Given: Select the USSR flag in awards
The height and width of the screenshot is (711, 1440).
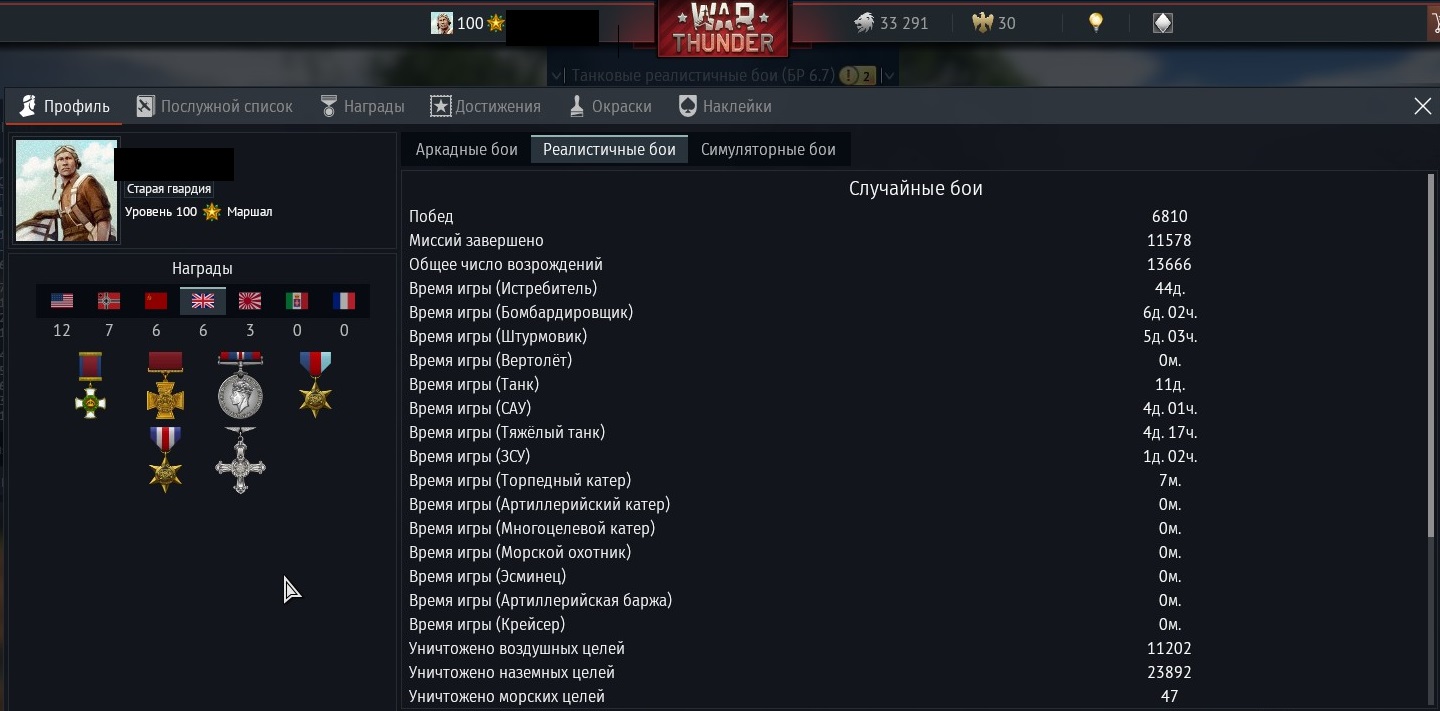Looking at the screenshot, I should click(156, 301).
